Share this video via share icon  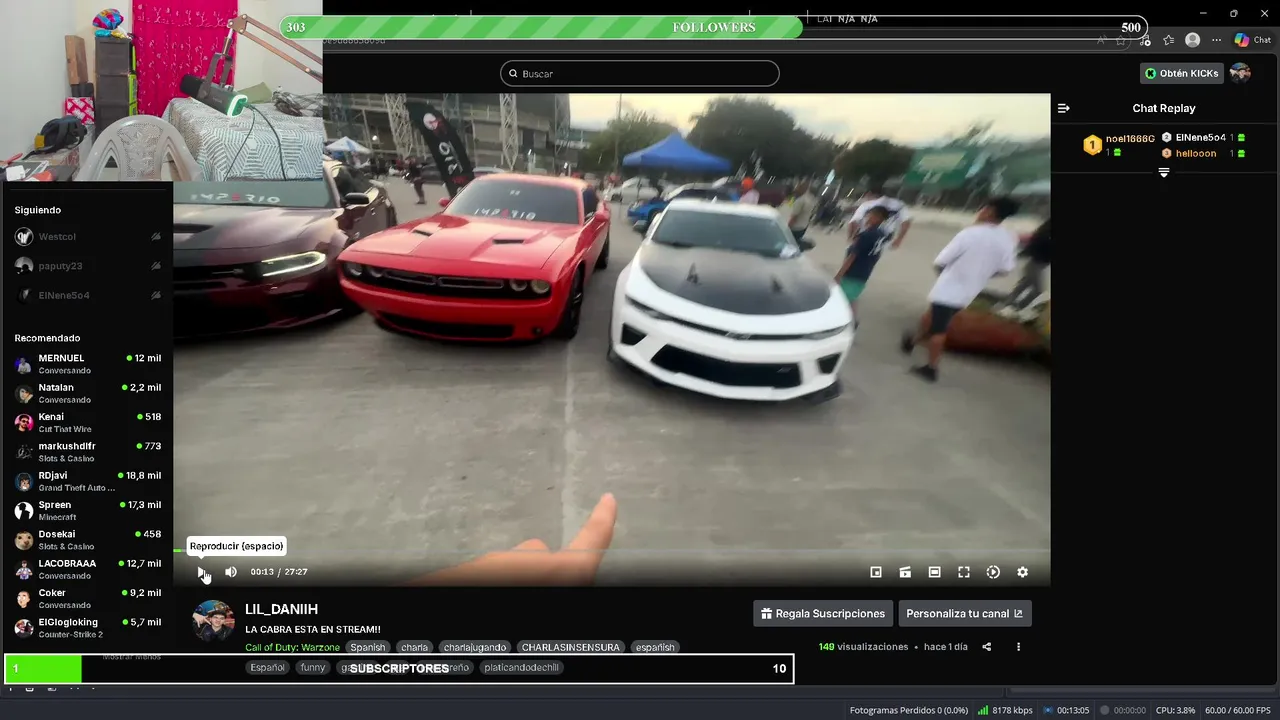(986, 647)
